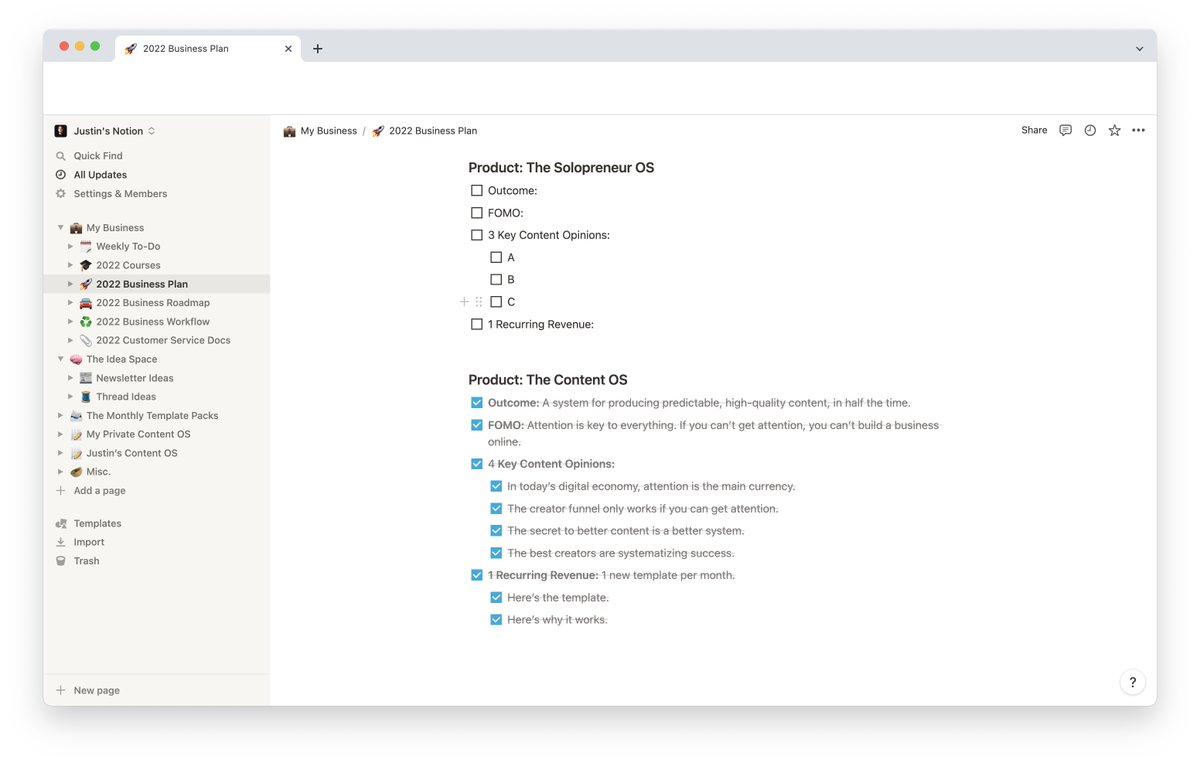
Task: Open Justin's Notion workspace switcher
Action: (105, 131)
